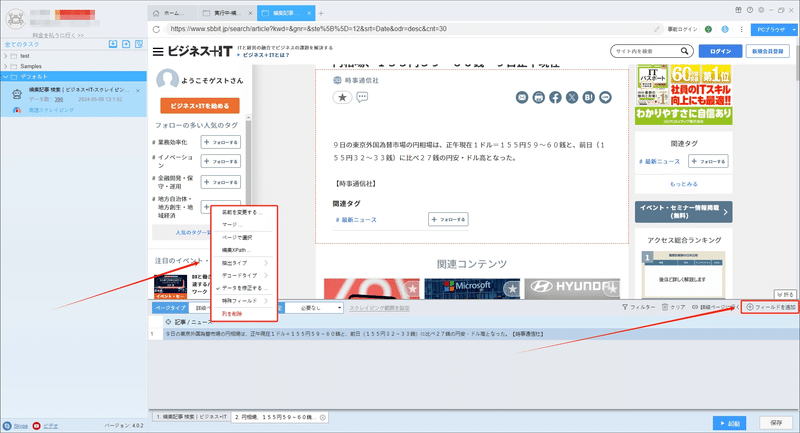Click the フィルター button
This screenshot has height=433, width=800.
coord(638,307)
